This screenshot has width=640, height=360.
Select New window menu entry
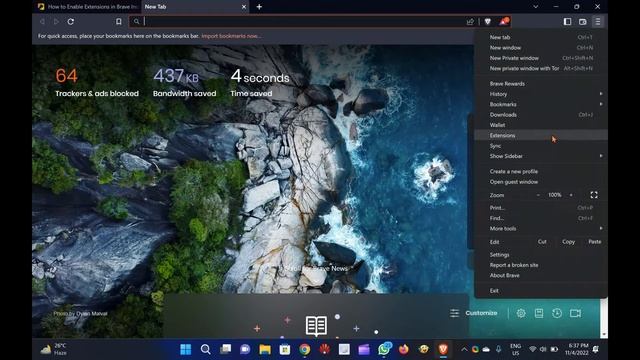pos(541,48)
